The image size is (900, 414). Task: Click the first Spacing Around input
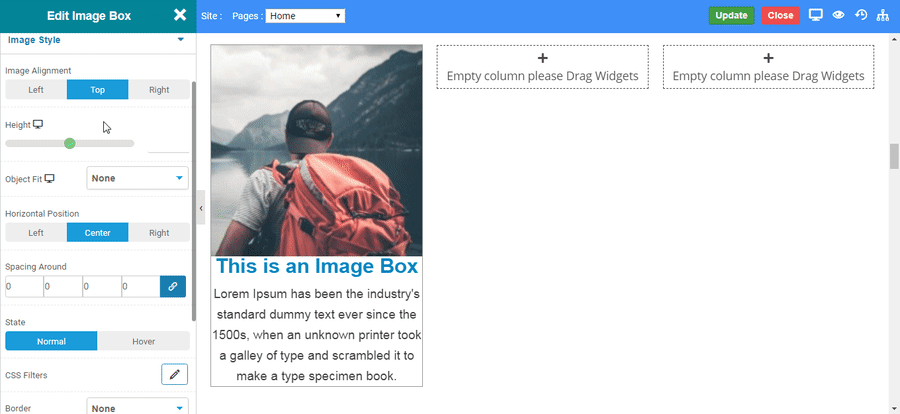click(24, 287)
